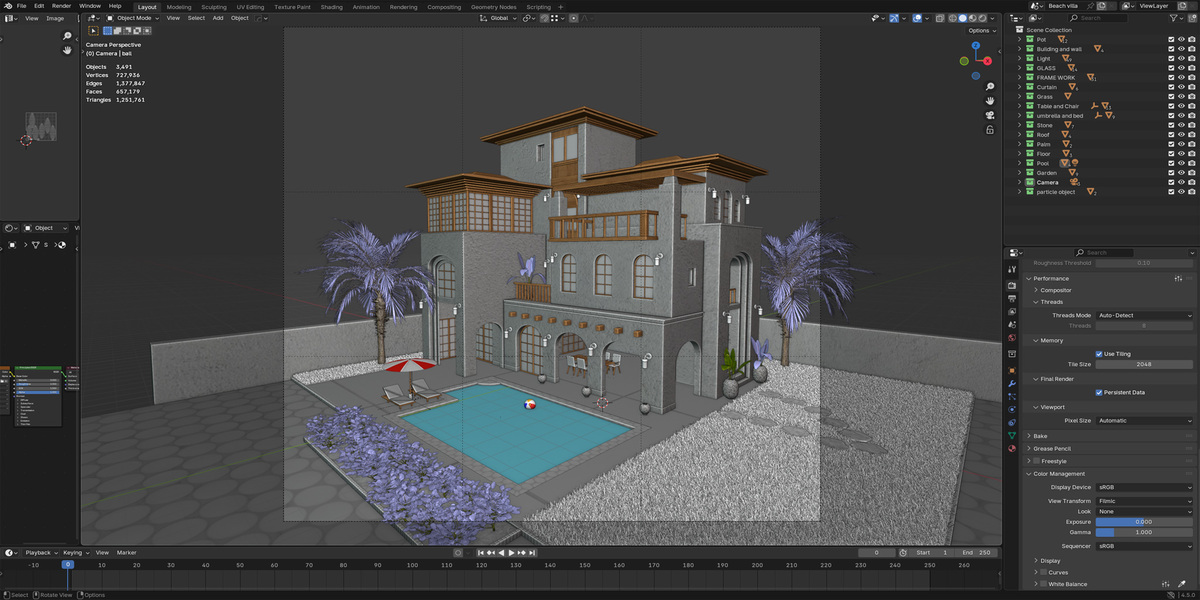Click the Options button in viewport
1200x600 pixels.
point(981,30)
